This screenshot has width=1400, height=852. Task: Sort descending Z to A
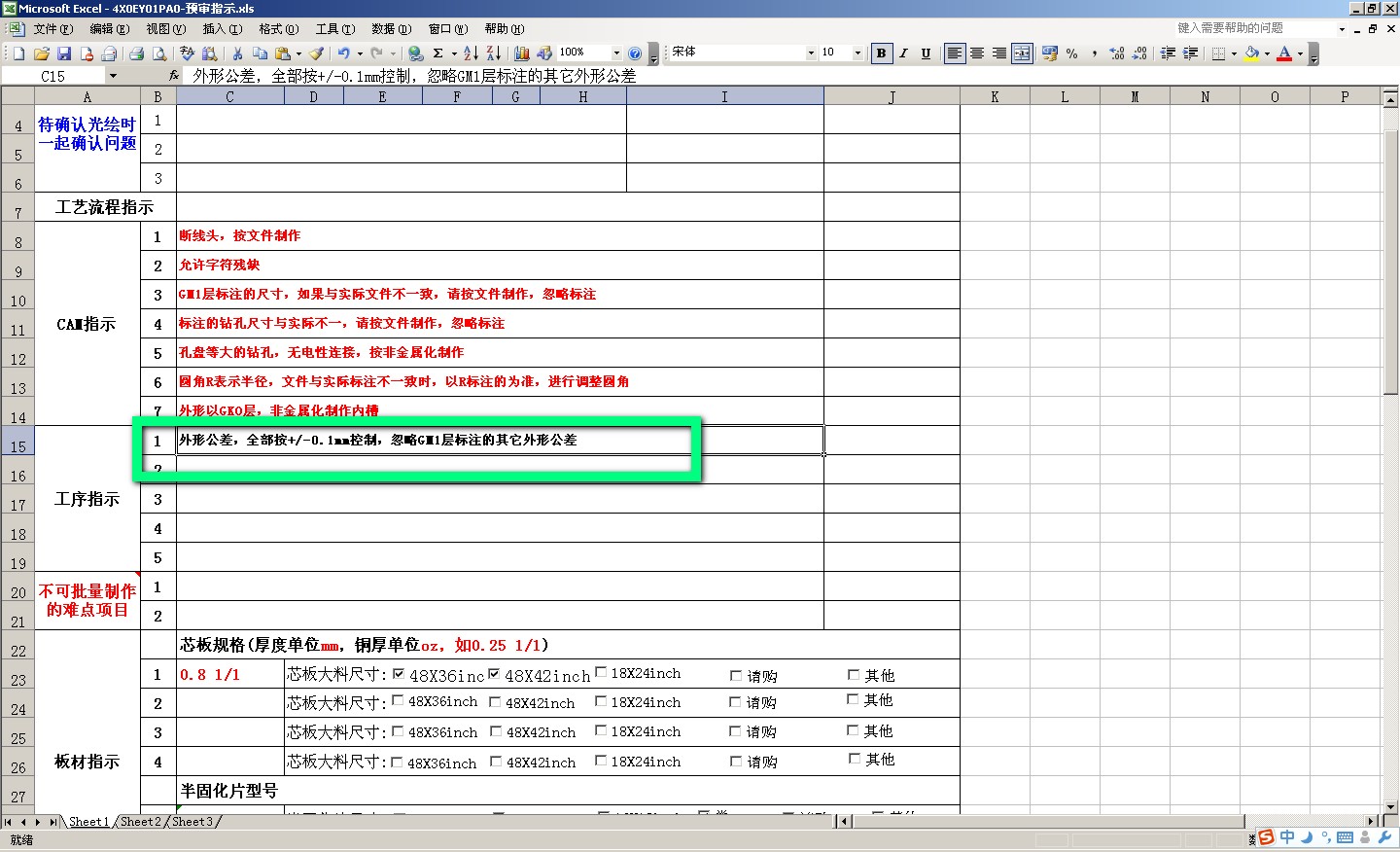(494, 53)
